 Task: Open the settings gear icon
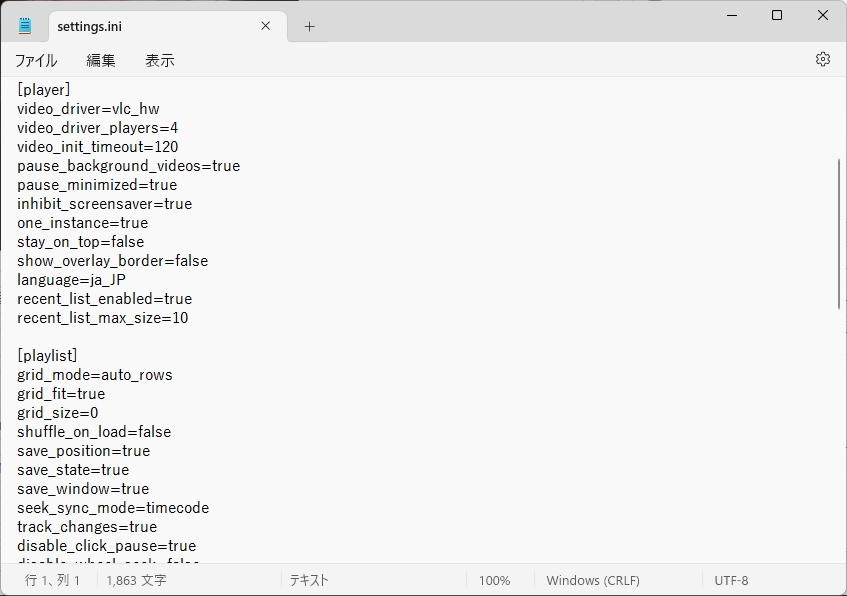coord(822,59)
